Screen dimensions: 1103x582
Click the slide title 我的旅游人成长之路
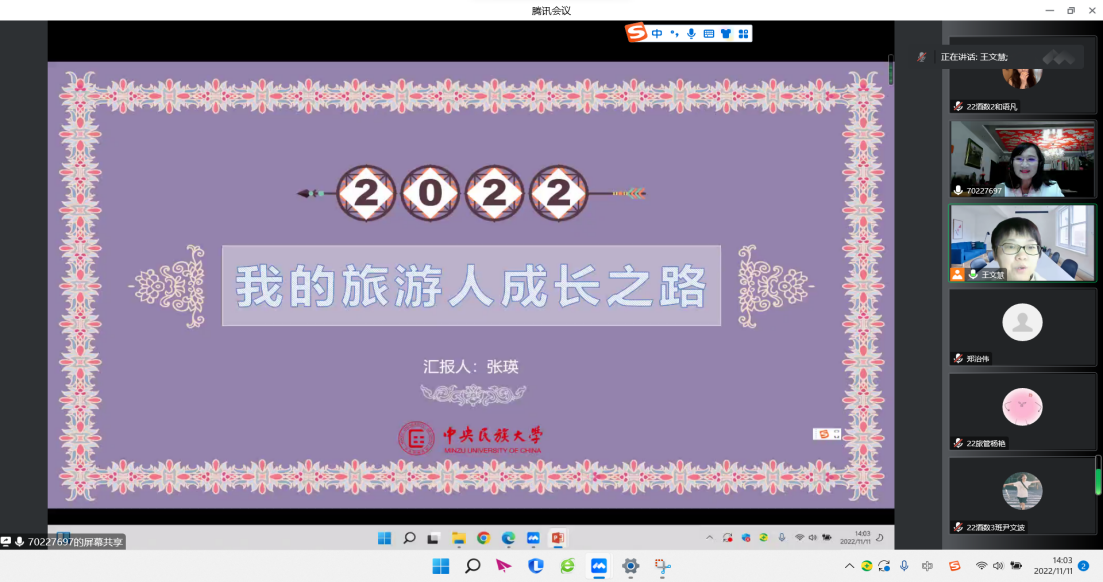[471, 286]
